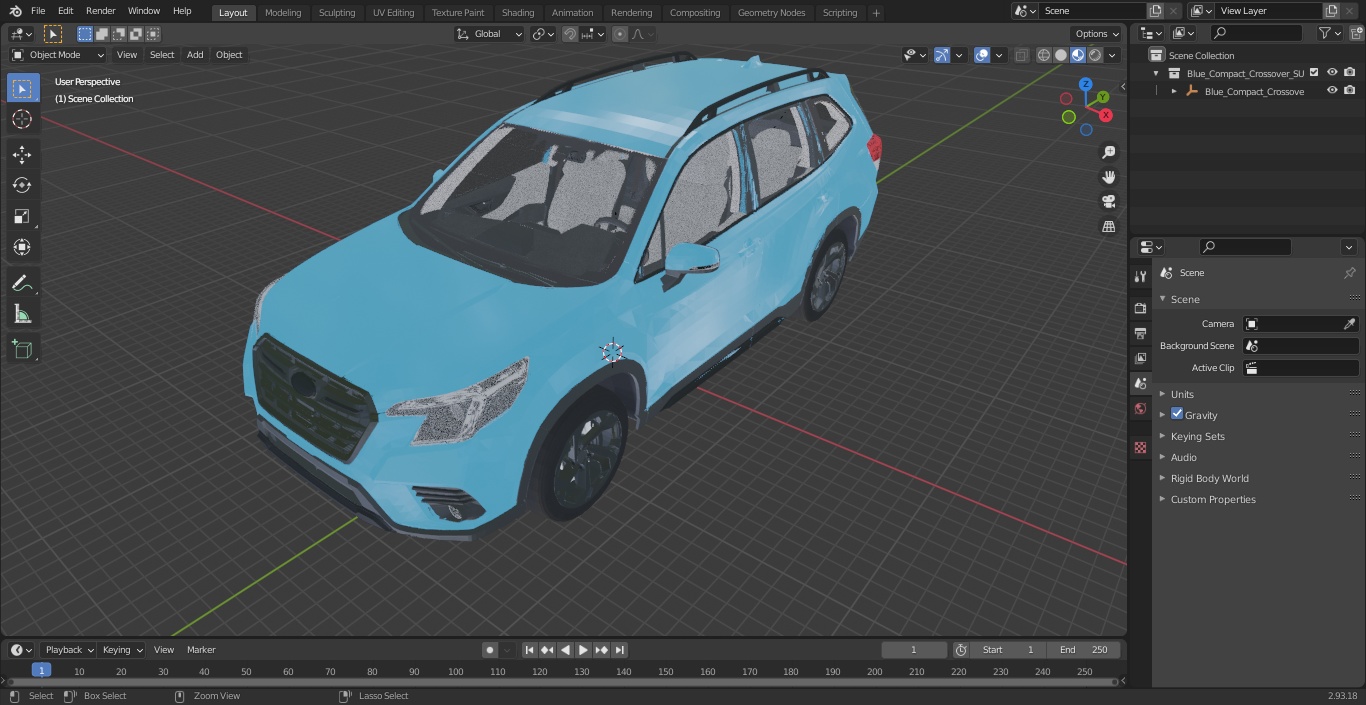Image resolution: width=1366 pixels, height=705 pixels.
Task: Click the Blender logo menu icon
Action: 15,11
